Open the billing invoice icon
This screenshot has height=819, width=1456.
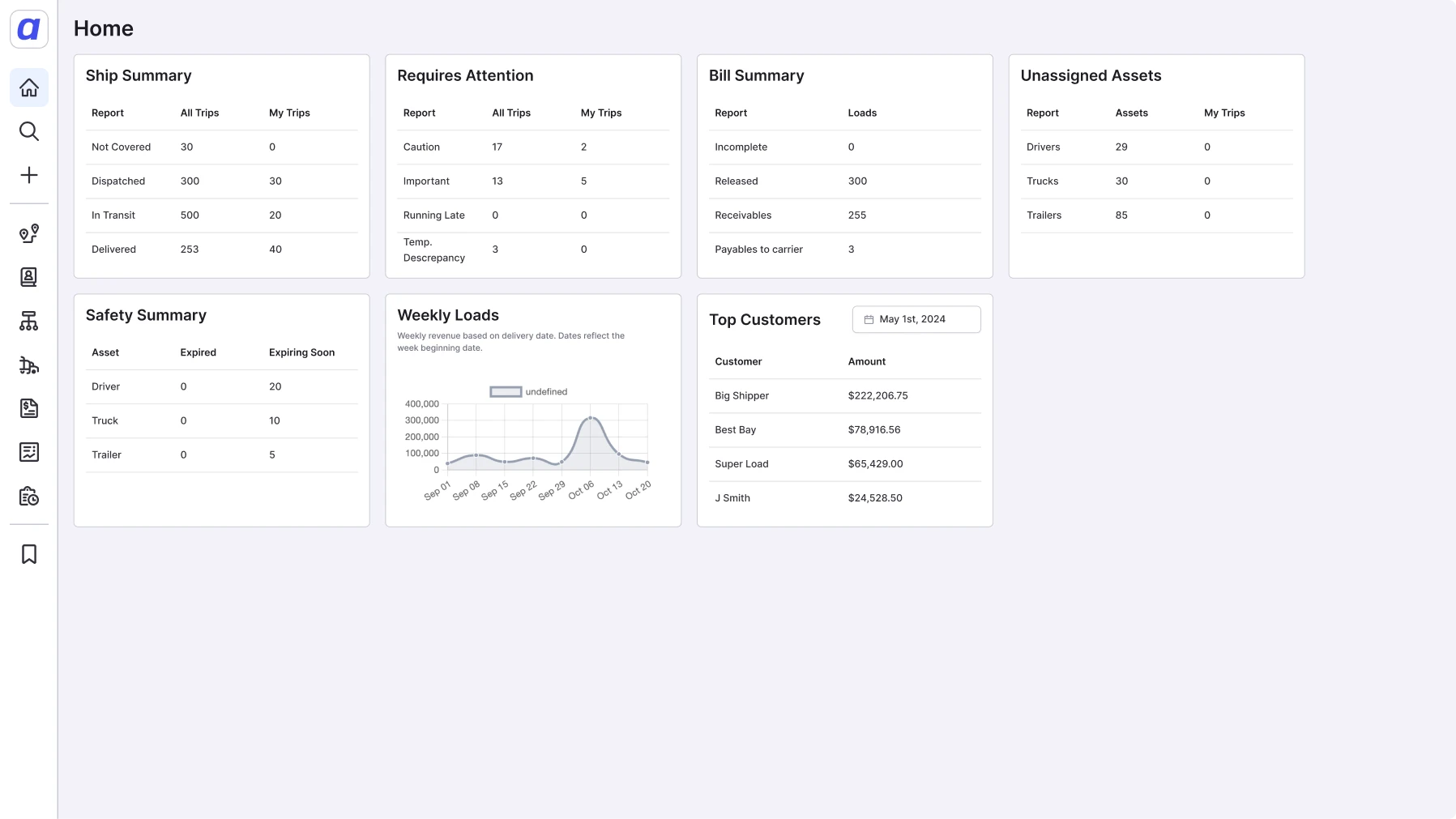point(29,408)
